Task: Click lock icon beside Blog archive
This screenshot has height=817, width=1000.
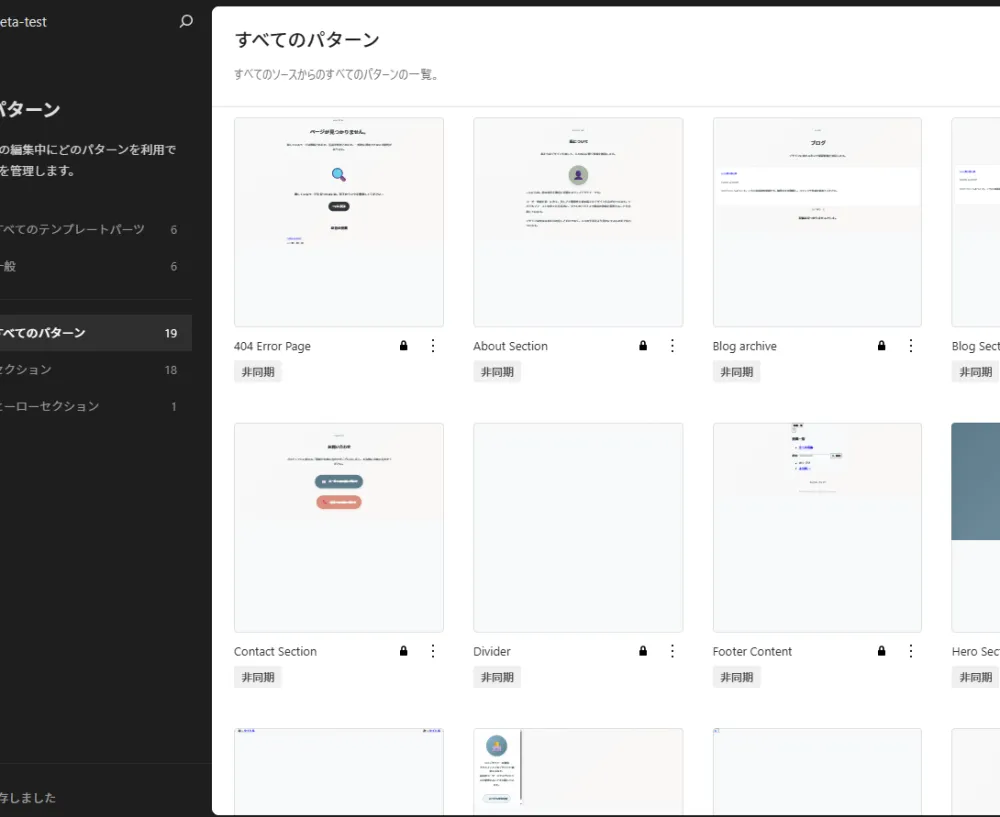Action: (882, 346)
